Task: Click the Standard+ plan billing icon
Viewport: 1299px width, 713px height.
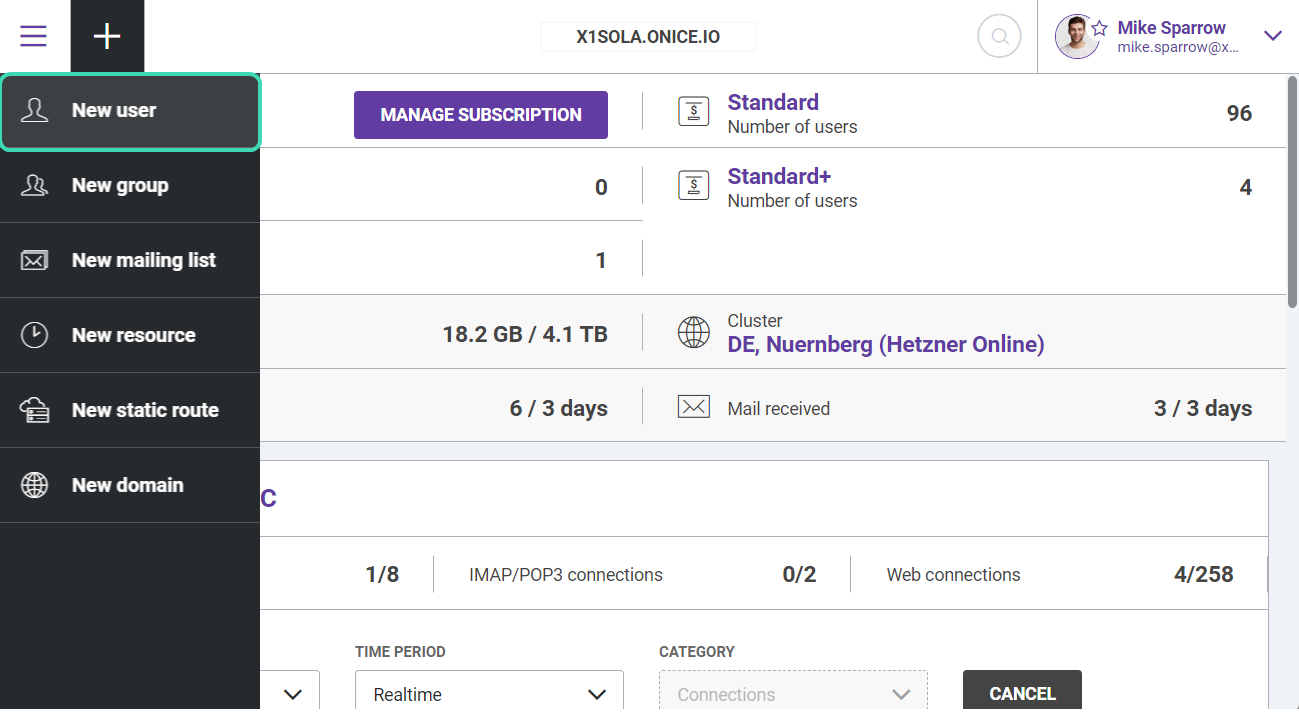Action: 693,185
